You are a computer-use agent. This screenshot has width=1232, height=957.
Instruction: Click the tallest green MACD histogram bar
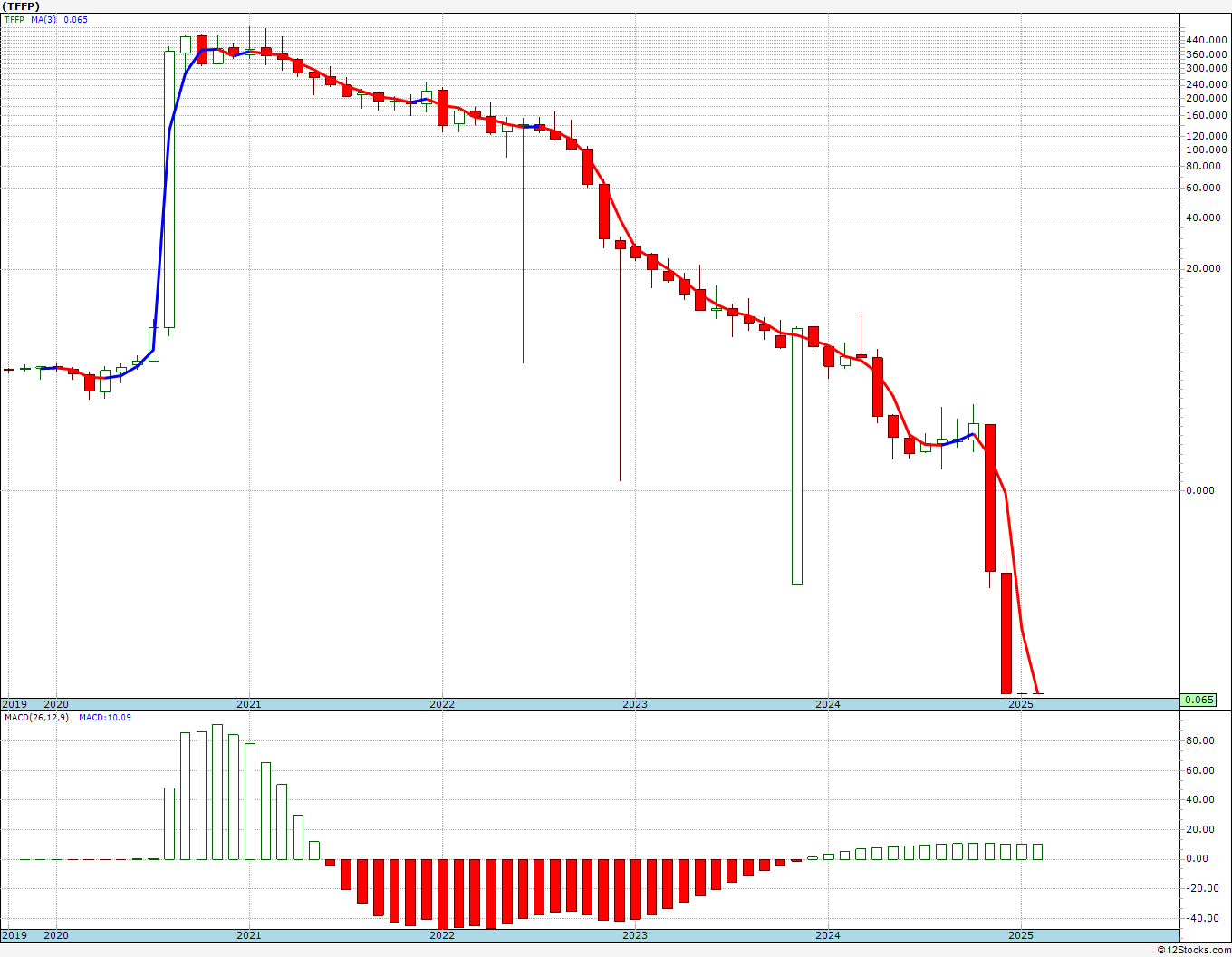[217, 792]
